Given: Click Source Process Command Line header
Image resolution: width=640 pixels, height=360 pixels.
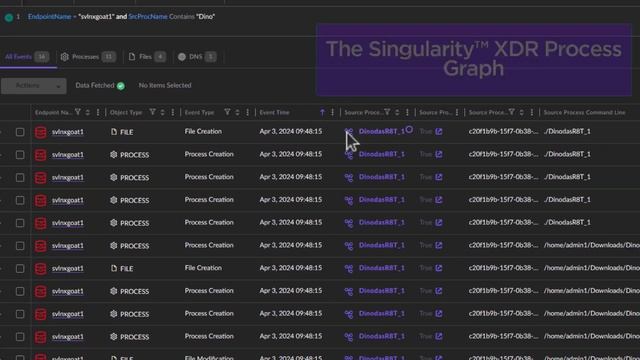Looking at the screenshot, I should [584, 112].
